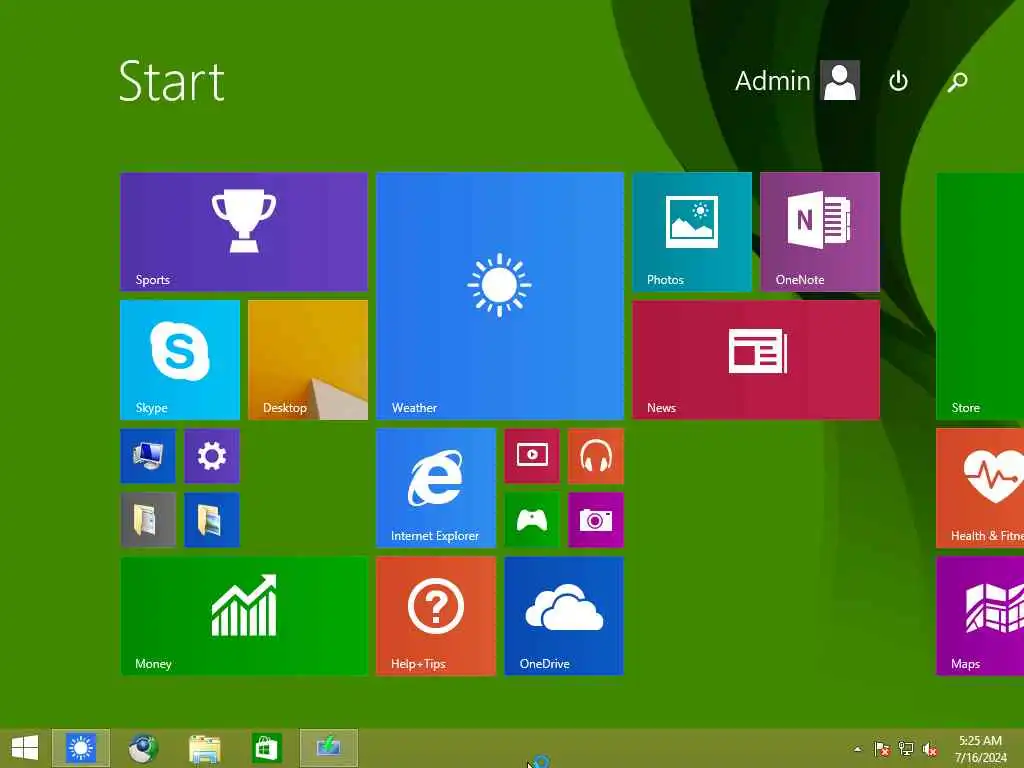The height and width of the screenshot is (768, 1024).
Task: Click the clock showing 5:25 AM
Action: [980, 749]
